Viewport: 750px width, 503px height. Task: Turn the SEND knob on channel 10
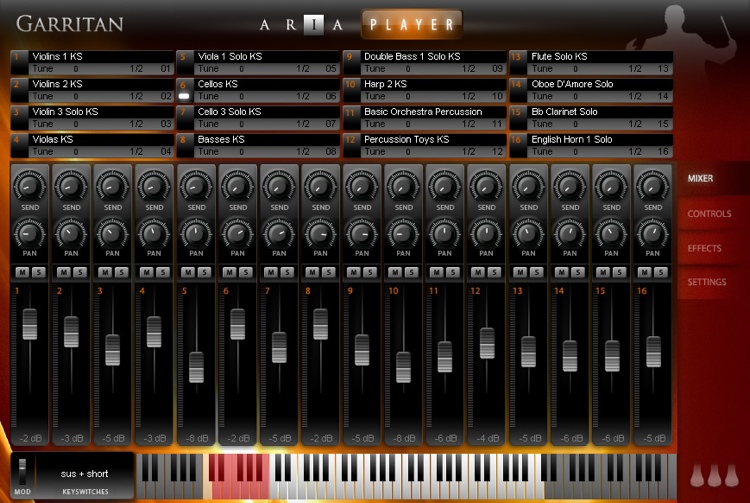(403, 185)
